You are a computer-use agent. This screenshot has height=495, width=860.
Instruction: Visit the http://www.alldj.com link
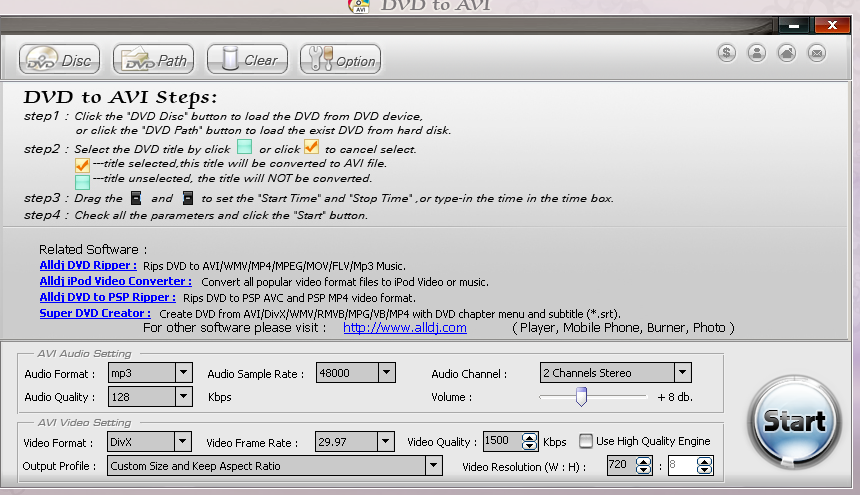point(405,328)
